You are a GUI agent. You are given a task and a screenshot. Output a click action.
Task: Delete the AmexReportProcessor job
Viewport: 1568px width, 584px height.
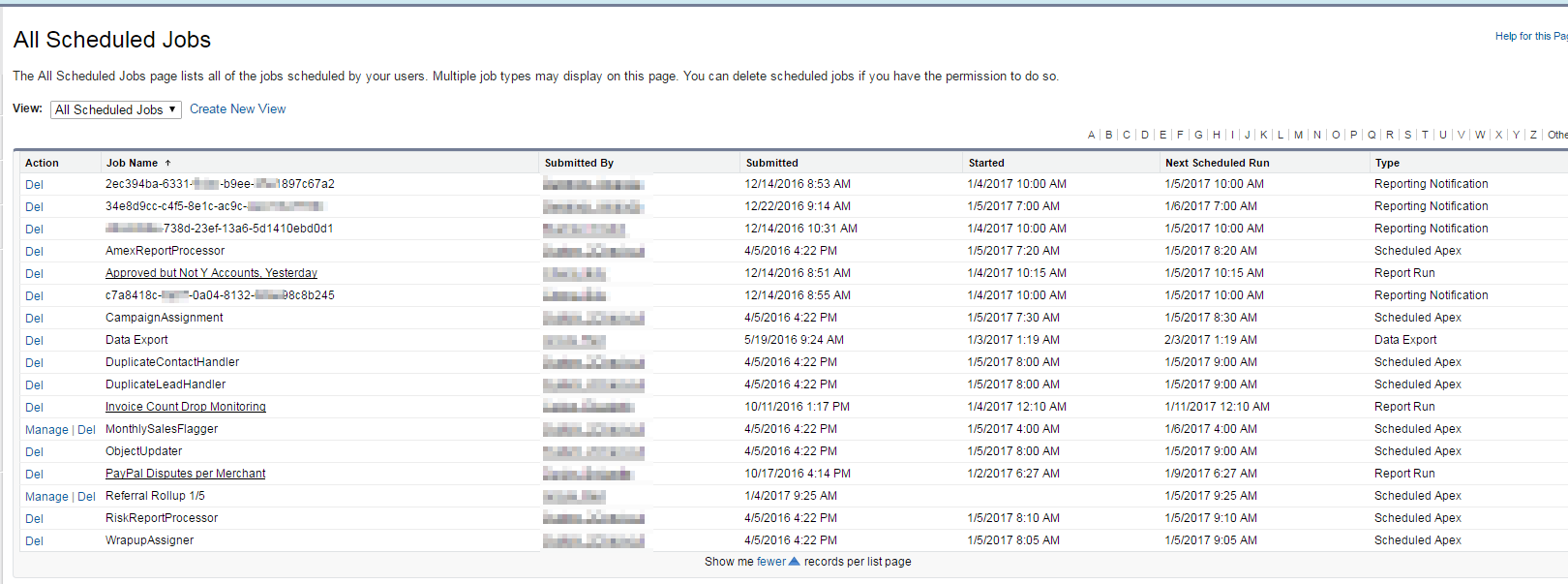(x=34, y=252)
